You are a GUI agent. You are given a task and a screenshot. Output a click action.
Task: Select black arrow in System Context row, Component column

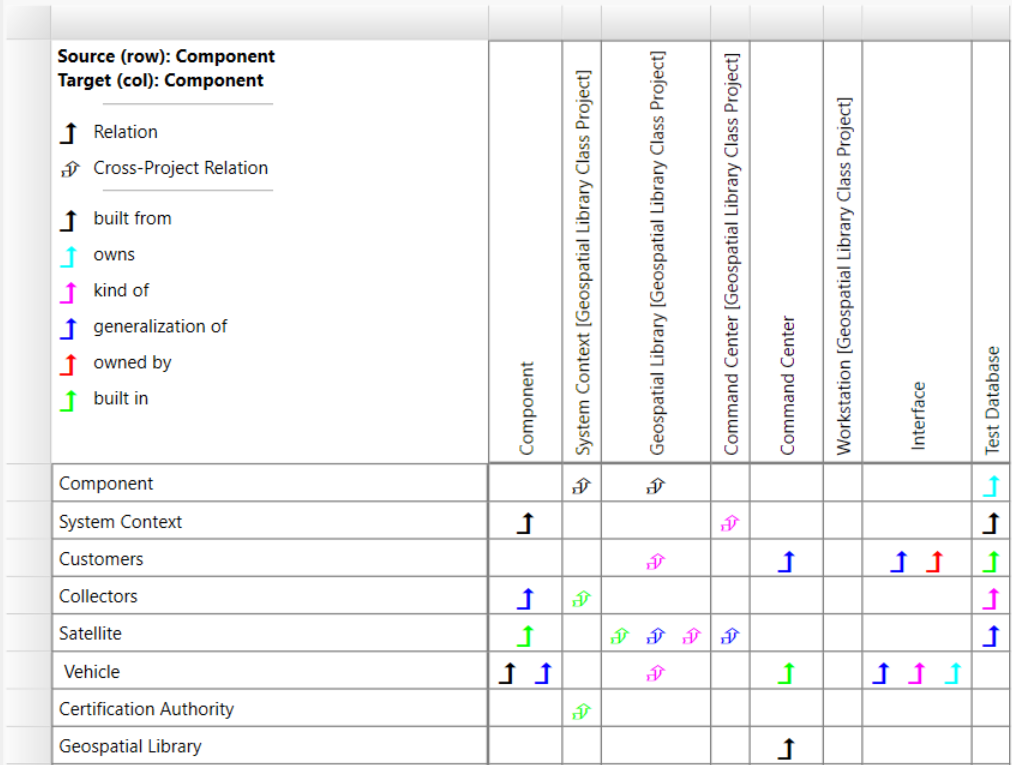point(526,523)
